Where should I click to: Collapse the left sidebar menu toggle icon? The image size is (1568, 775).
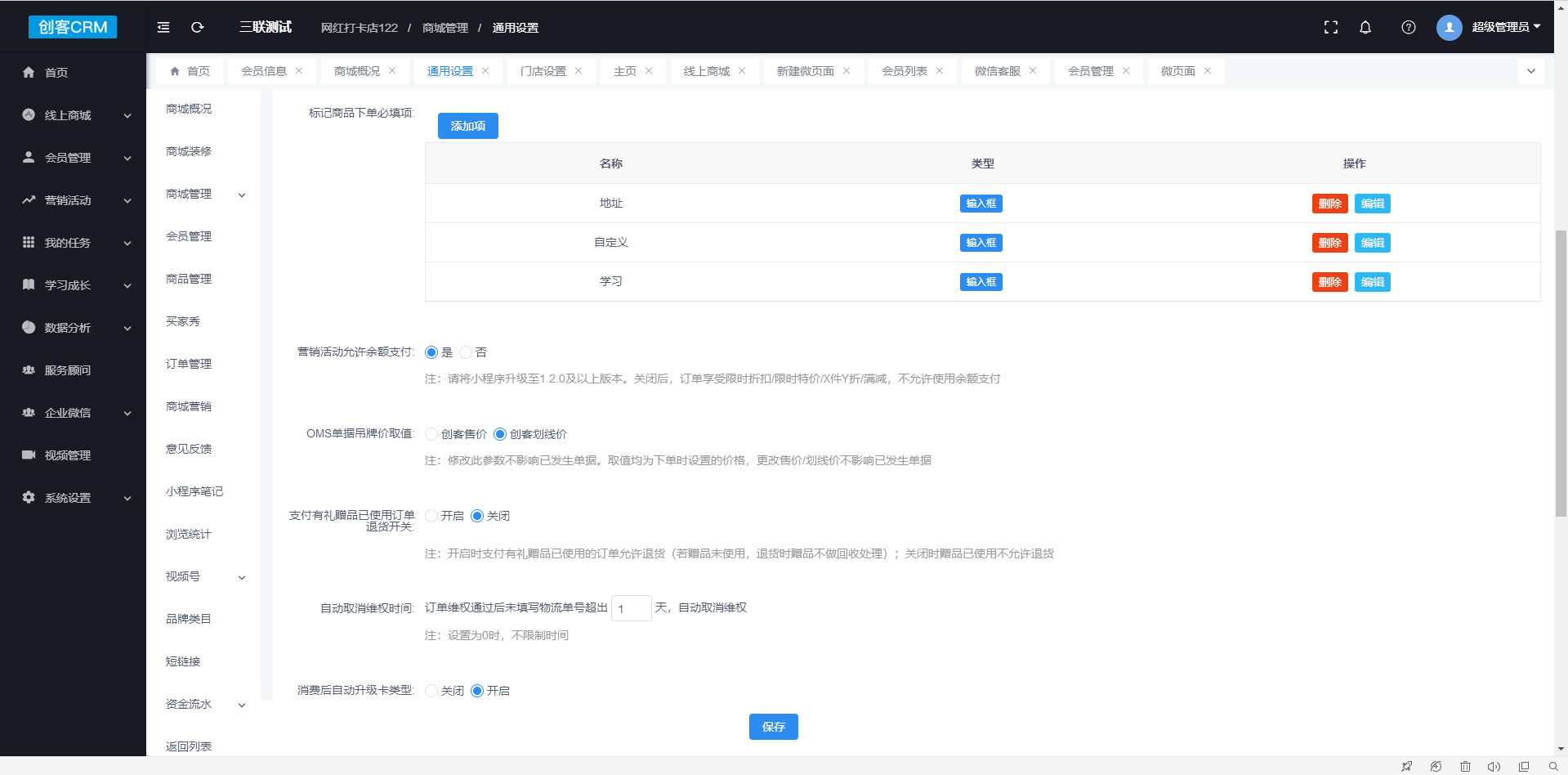pyautogui.click(x=163, y=27)
